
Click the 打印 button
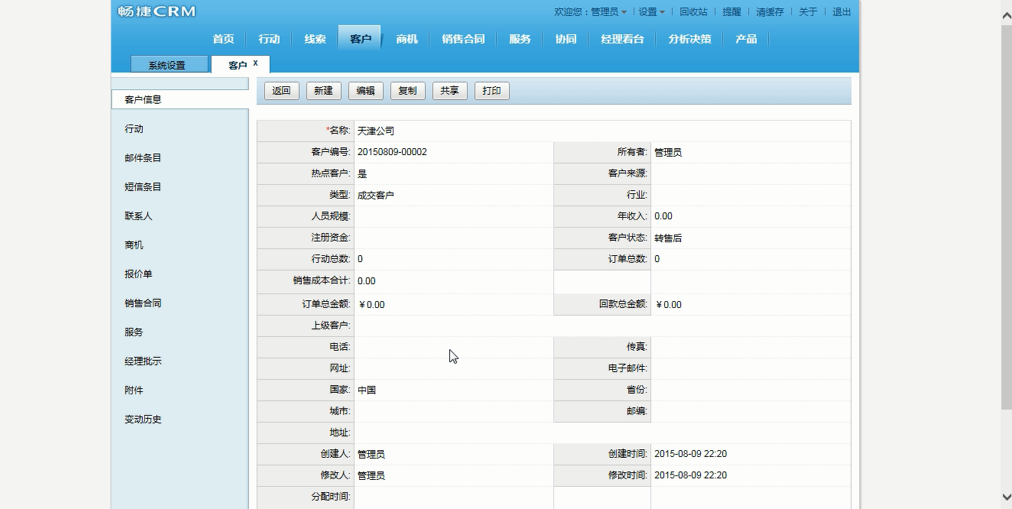click(x=492, y=91)
